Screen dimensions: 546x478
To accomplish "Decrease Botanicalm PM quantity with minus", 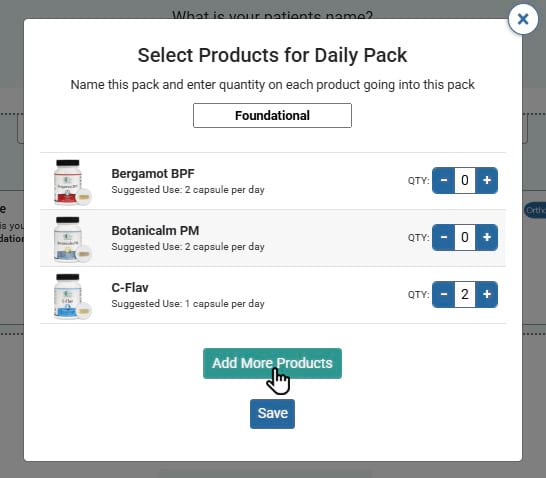I will click(x=443, y=237).
